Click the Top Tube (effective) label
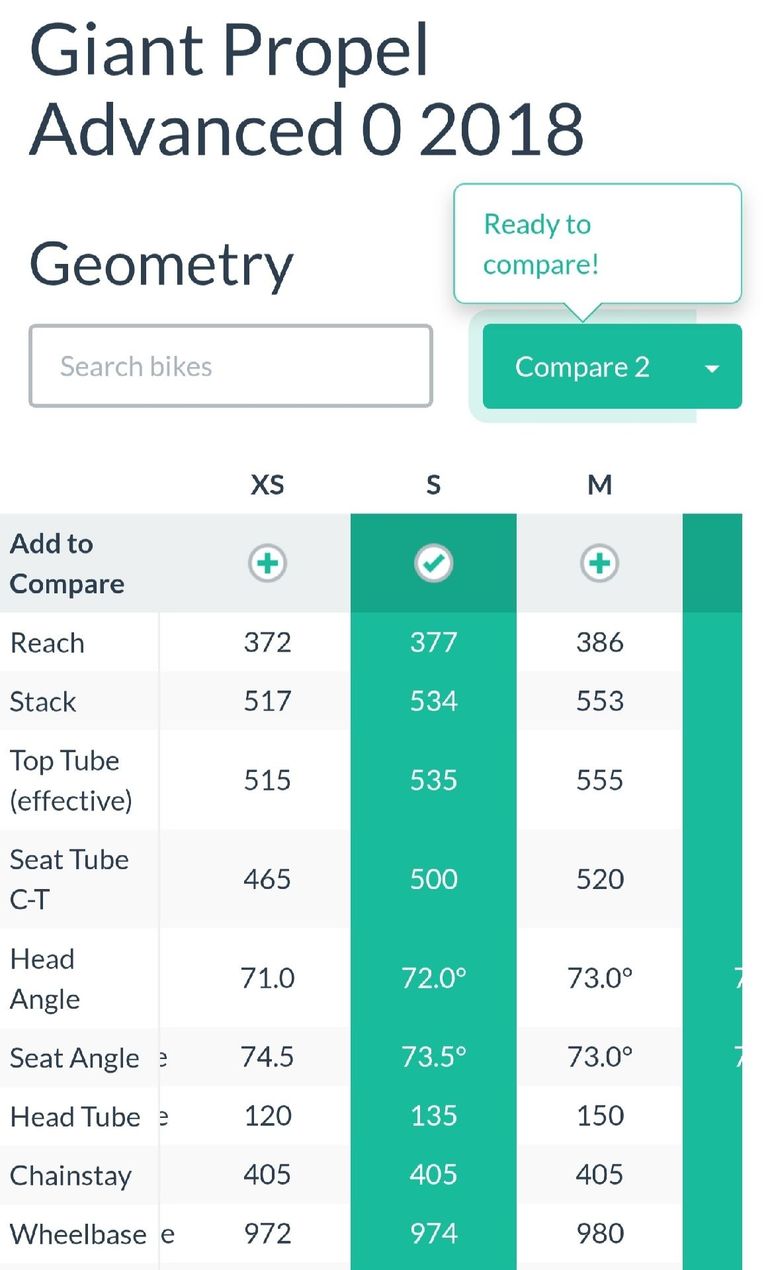Image resolution: width=770 pixels, height=1270 pixels. tap(71, 780)
